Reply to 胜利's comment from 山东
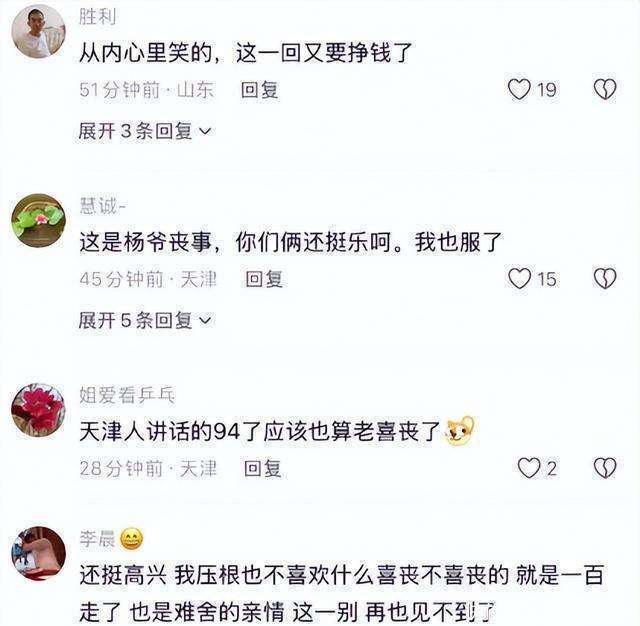 [x=260, y=90]
